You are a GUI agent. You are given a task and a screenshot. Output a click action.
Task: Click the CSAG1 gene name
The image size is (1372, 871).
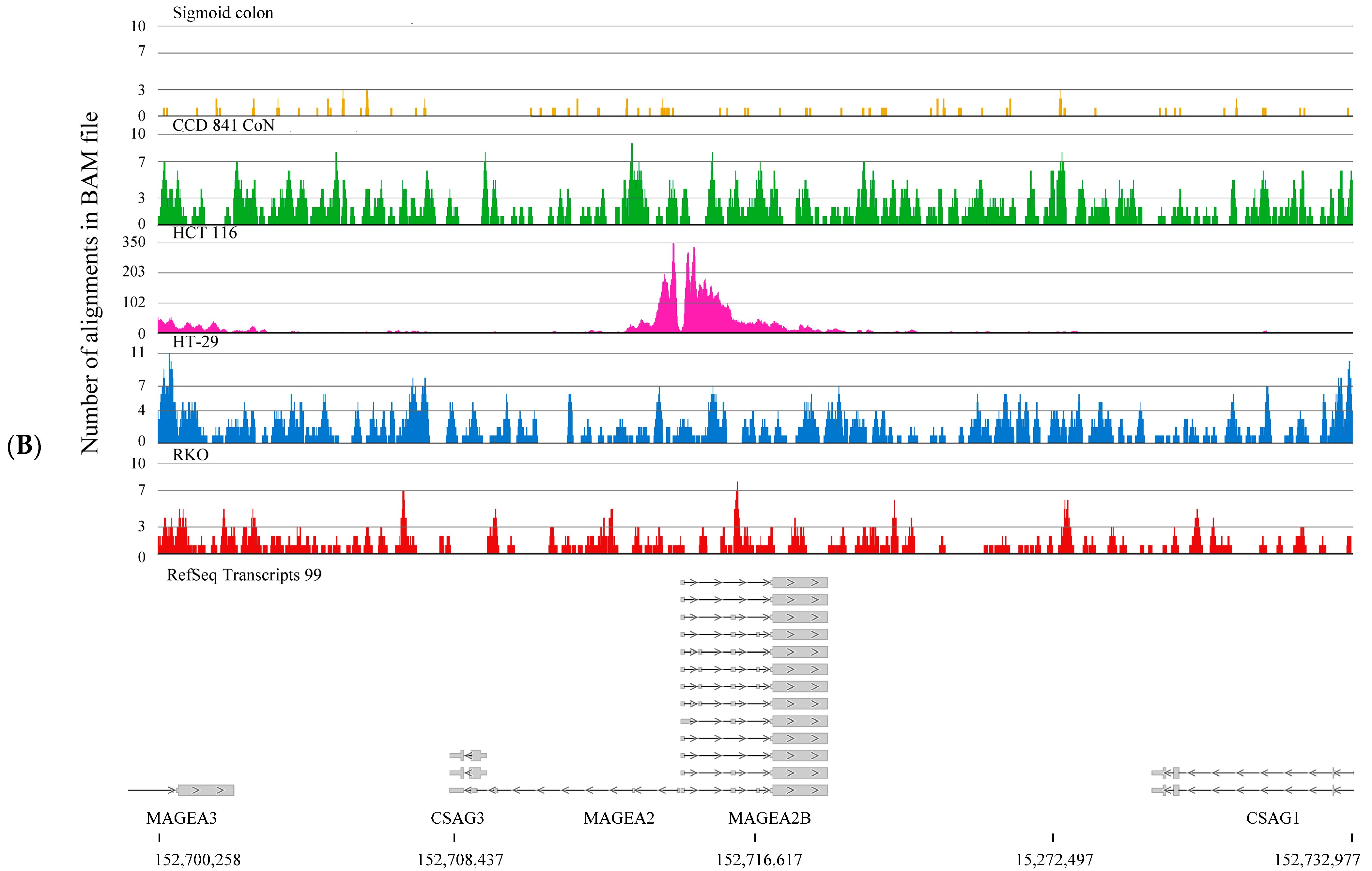coord(1272,818)
